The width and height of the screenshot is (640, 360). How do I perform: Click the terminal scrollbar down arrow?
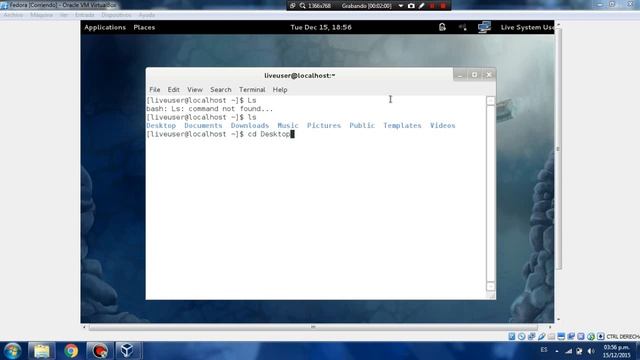(x=491, y=287)
